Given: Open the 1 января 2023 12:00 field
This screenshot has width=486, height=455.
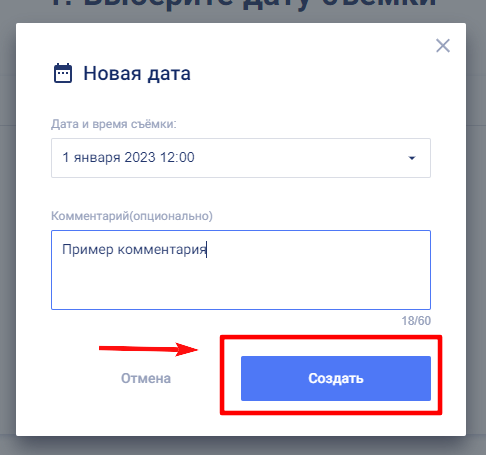Looking at the screenshot, I should tap(241, 158).
